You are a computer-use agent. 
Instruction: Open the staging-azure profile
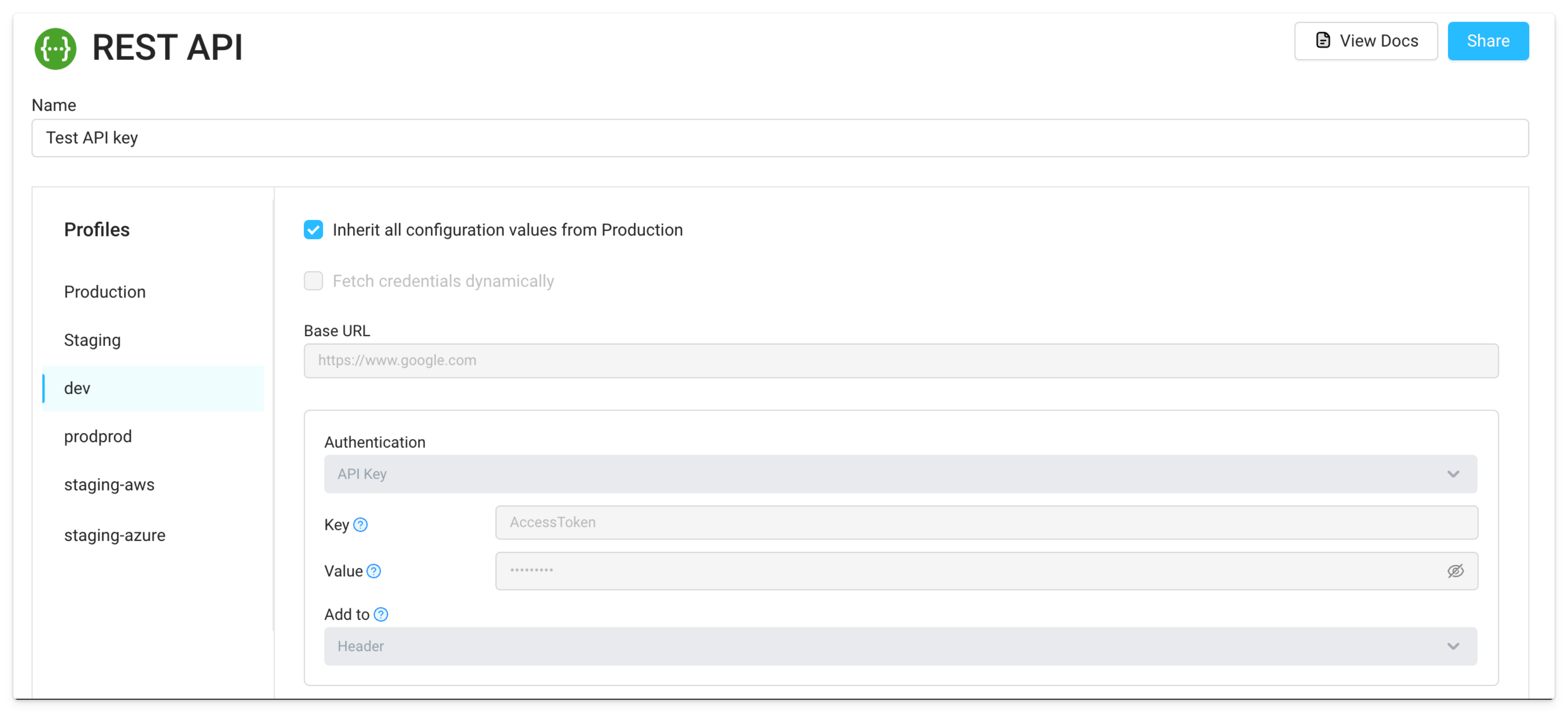115,535
